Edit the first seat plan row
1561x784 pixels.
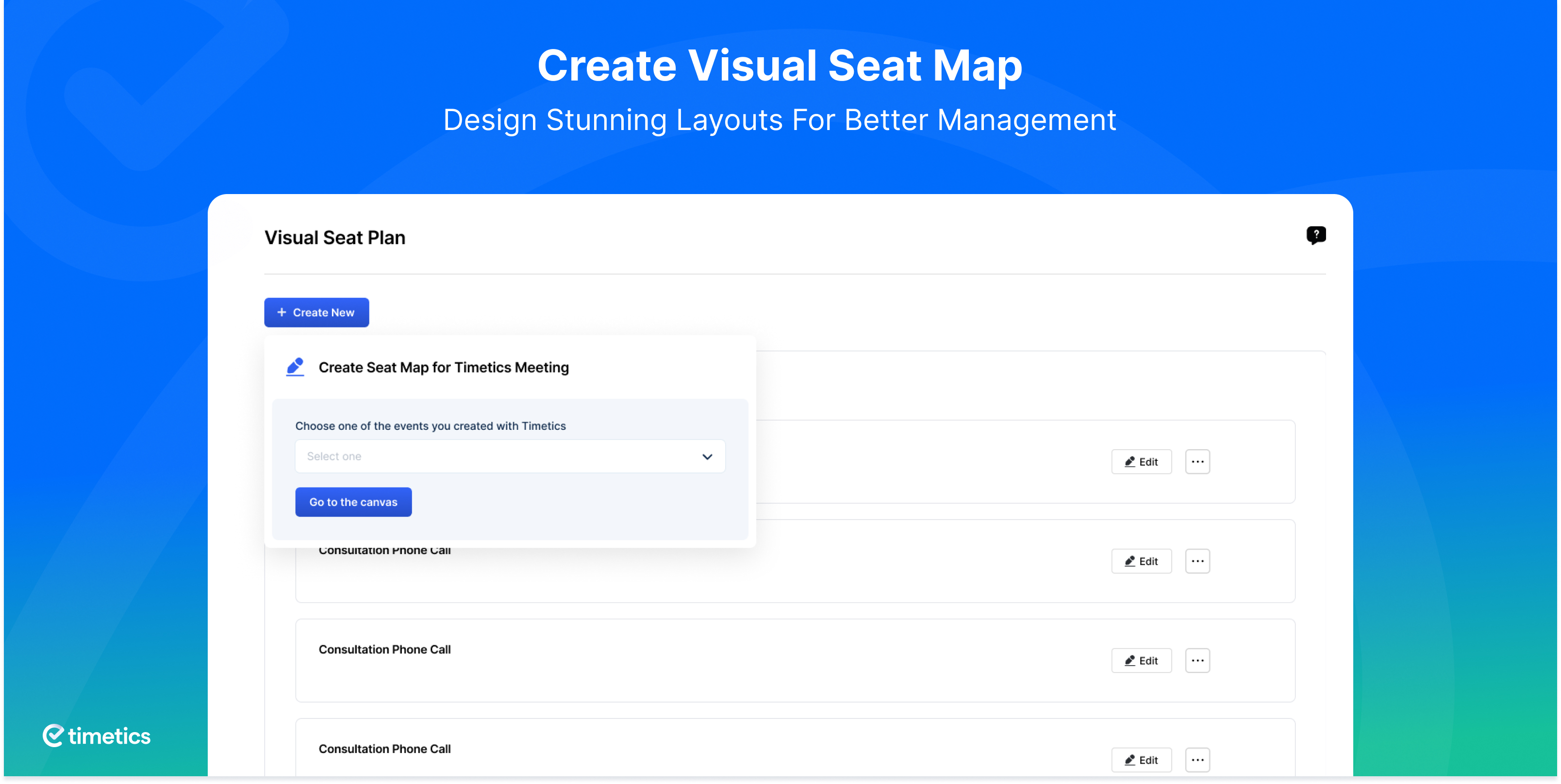coord(1141,462)
